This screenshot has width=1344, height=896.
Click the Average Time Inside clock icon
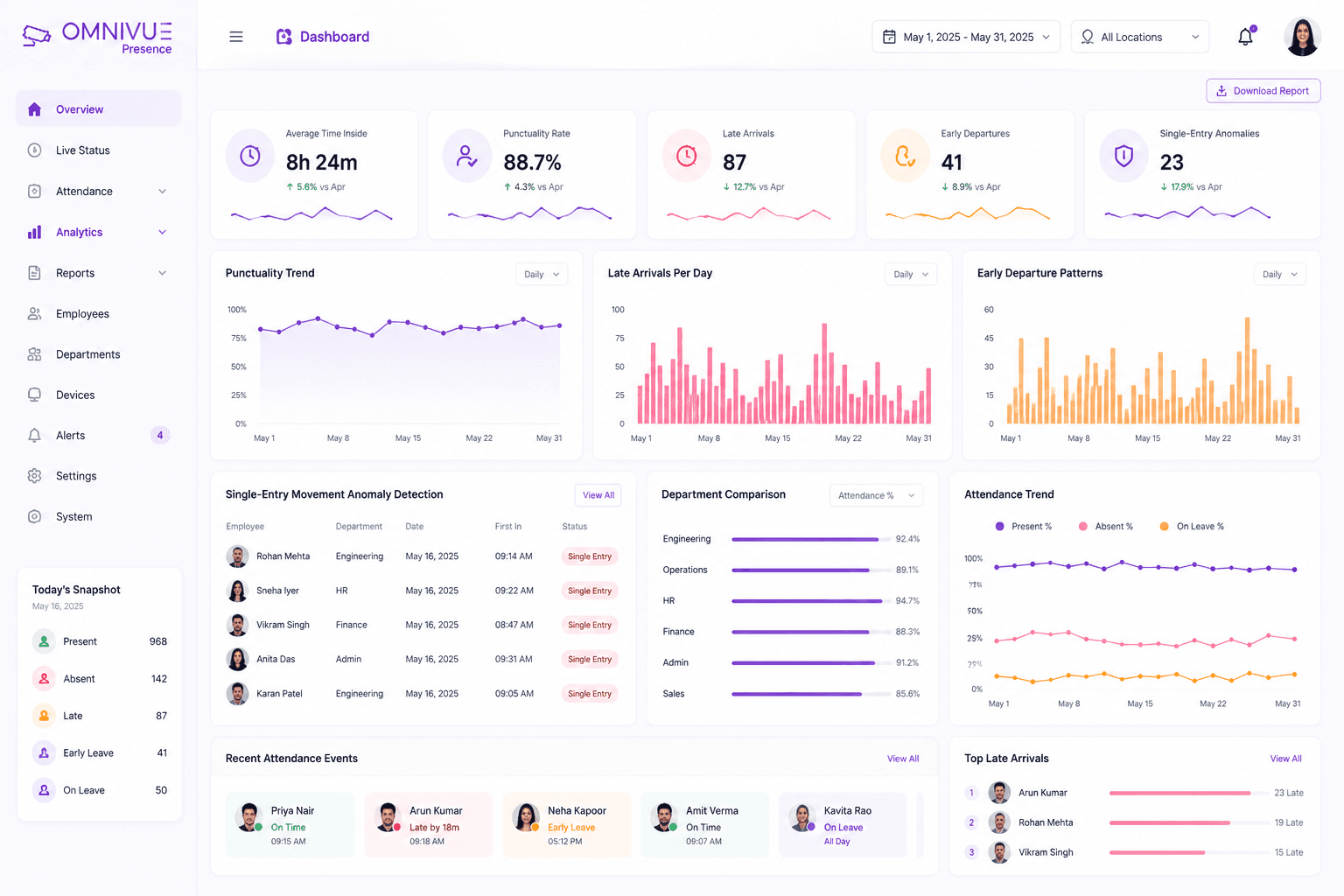(x=250, y=157)
